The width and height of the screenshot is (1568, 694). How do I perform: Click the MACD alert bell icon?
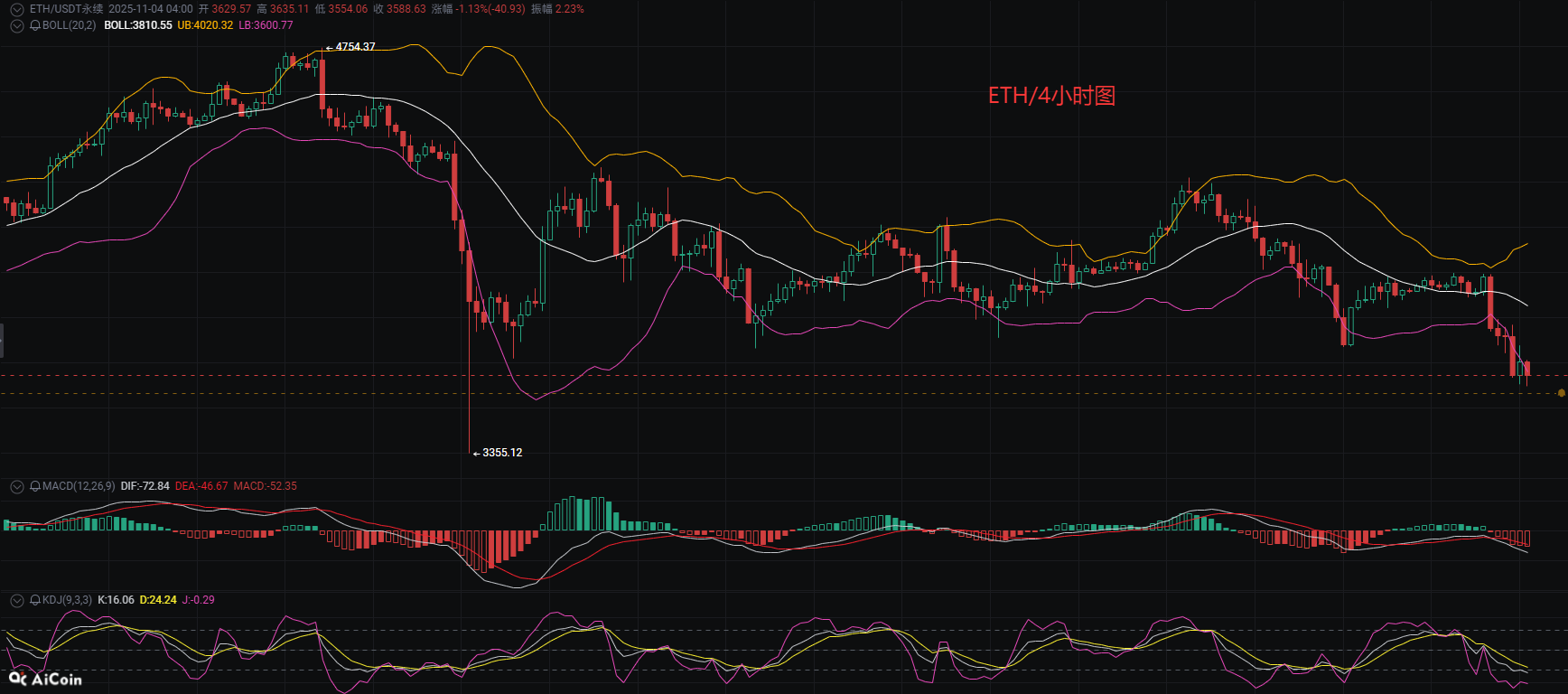pos(35,486)
